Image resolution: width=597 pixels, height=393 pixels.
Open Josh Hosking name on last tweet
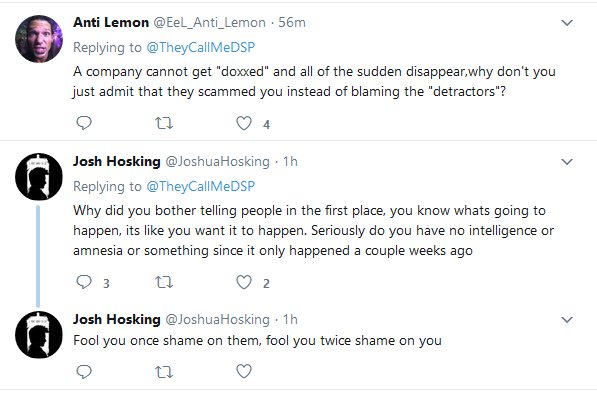point(117,319)
